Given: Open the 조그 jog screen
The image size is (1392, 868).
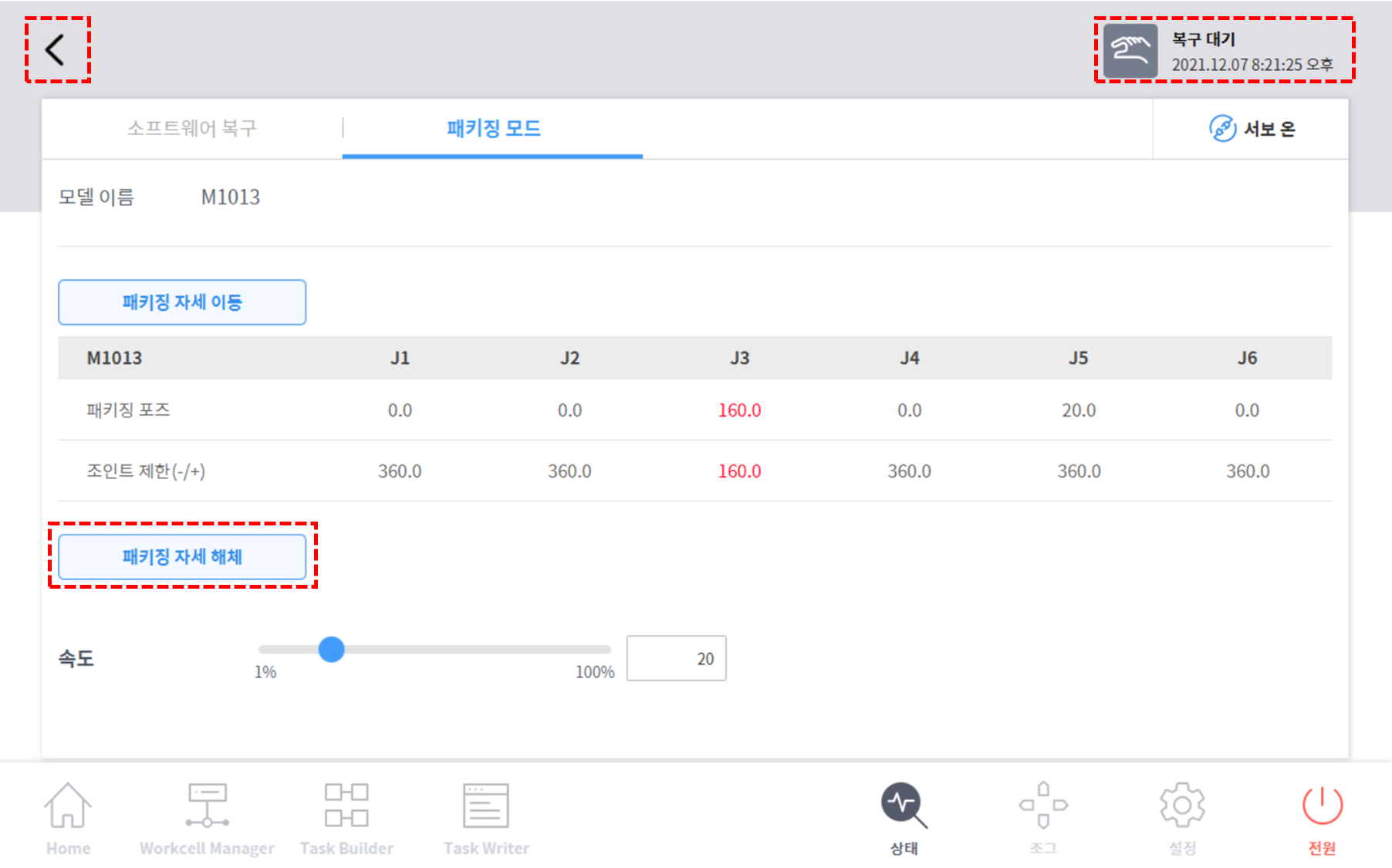Looking at the screenshot, I should (1043, 818).
